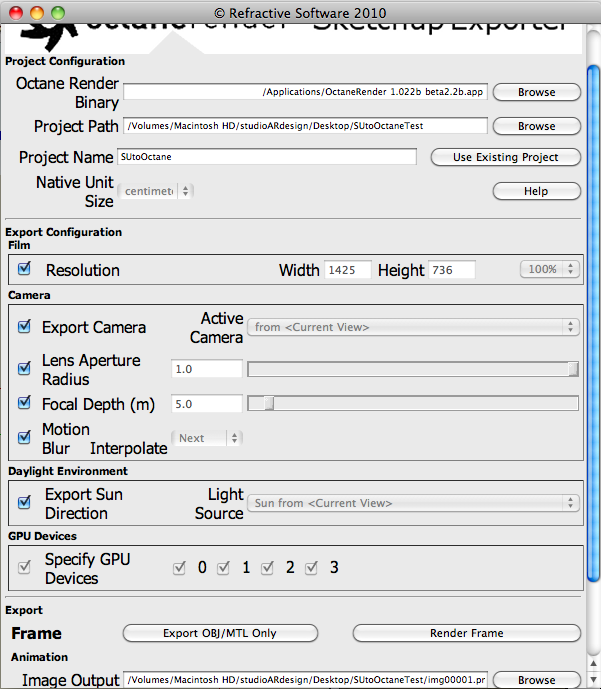Click the Lens Aperture Radius value field
Viewport: 601px width, 689px height.
coord(206,369)
